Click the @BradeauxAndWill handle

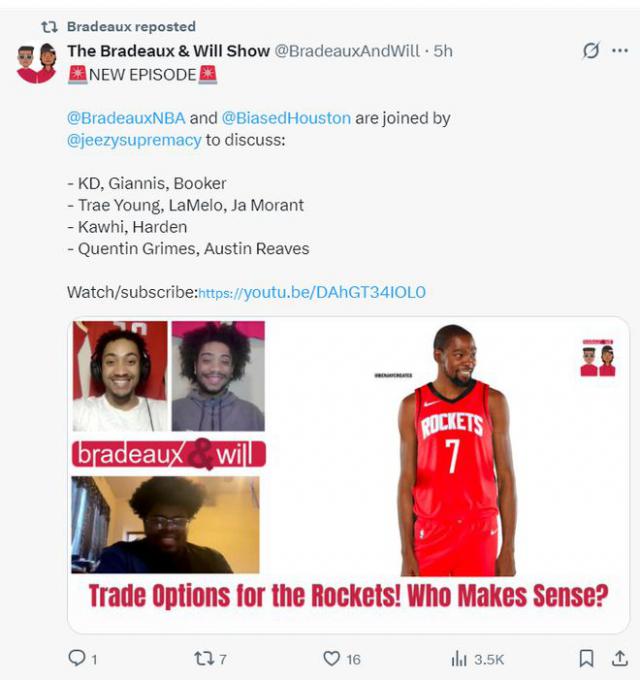point(347,51)
